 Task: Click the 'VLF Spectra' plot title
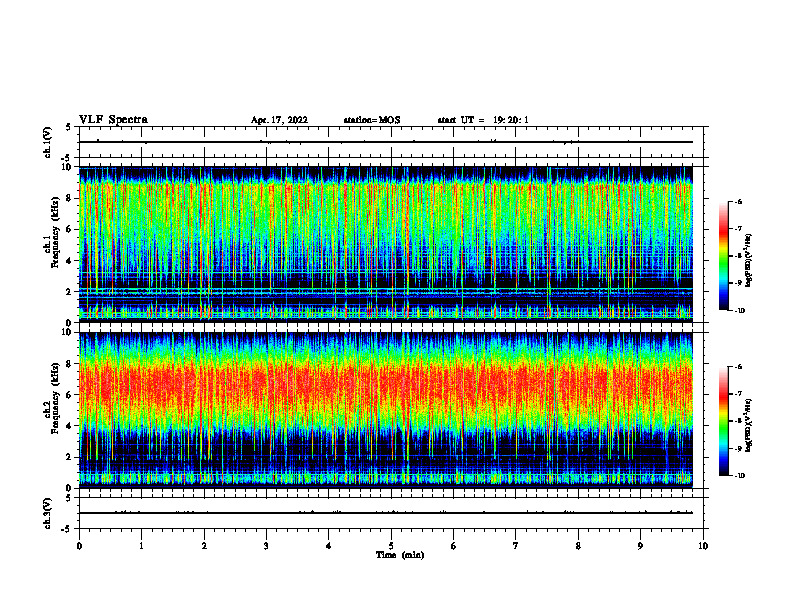pyautogui.click(x=113, y=120)
